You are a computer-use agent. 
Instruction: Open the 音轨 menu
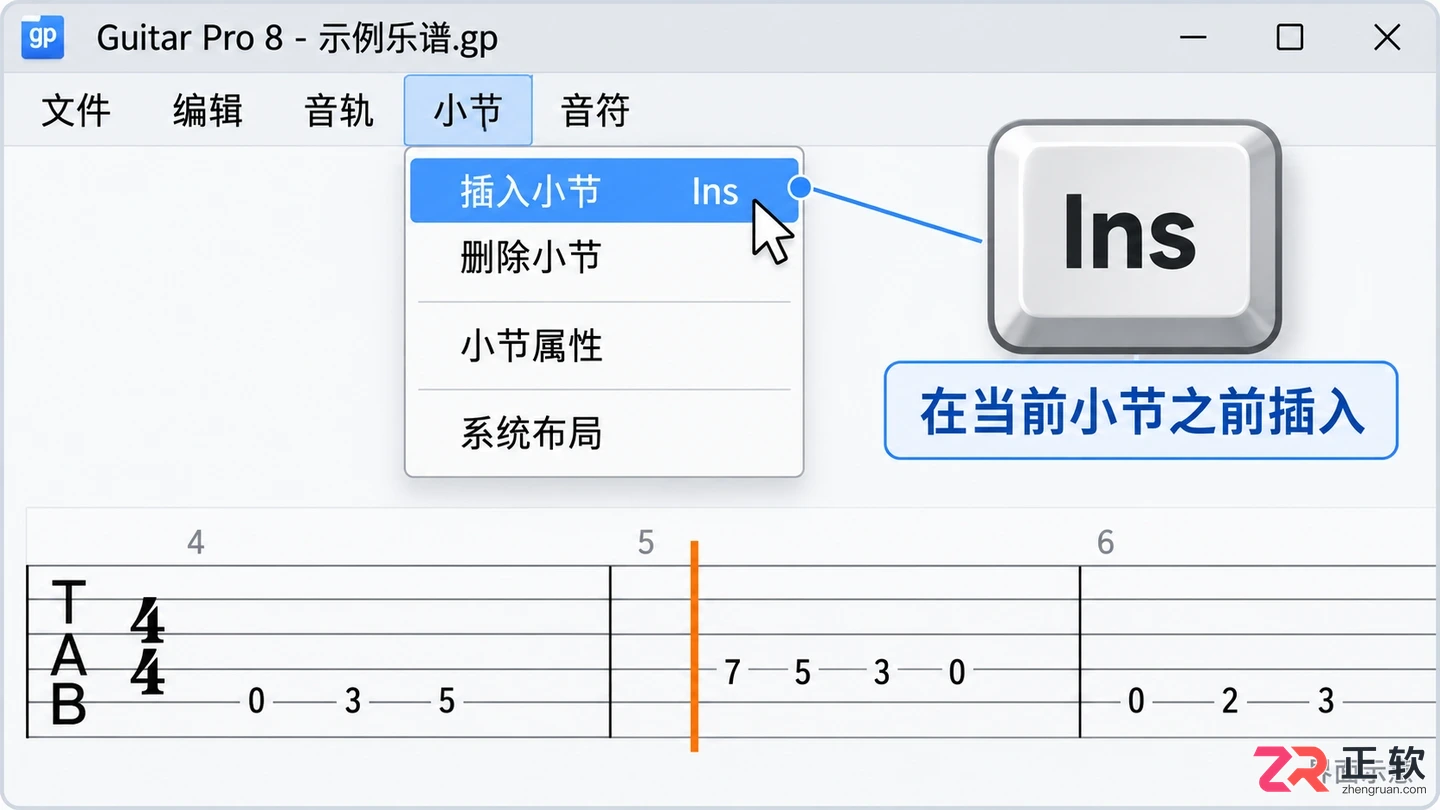(x=340, y=111)
